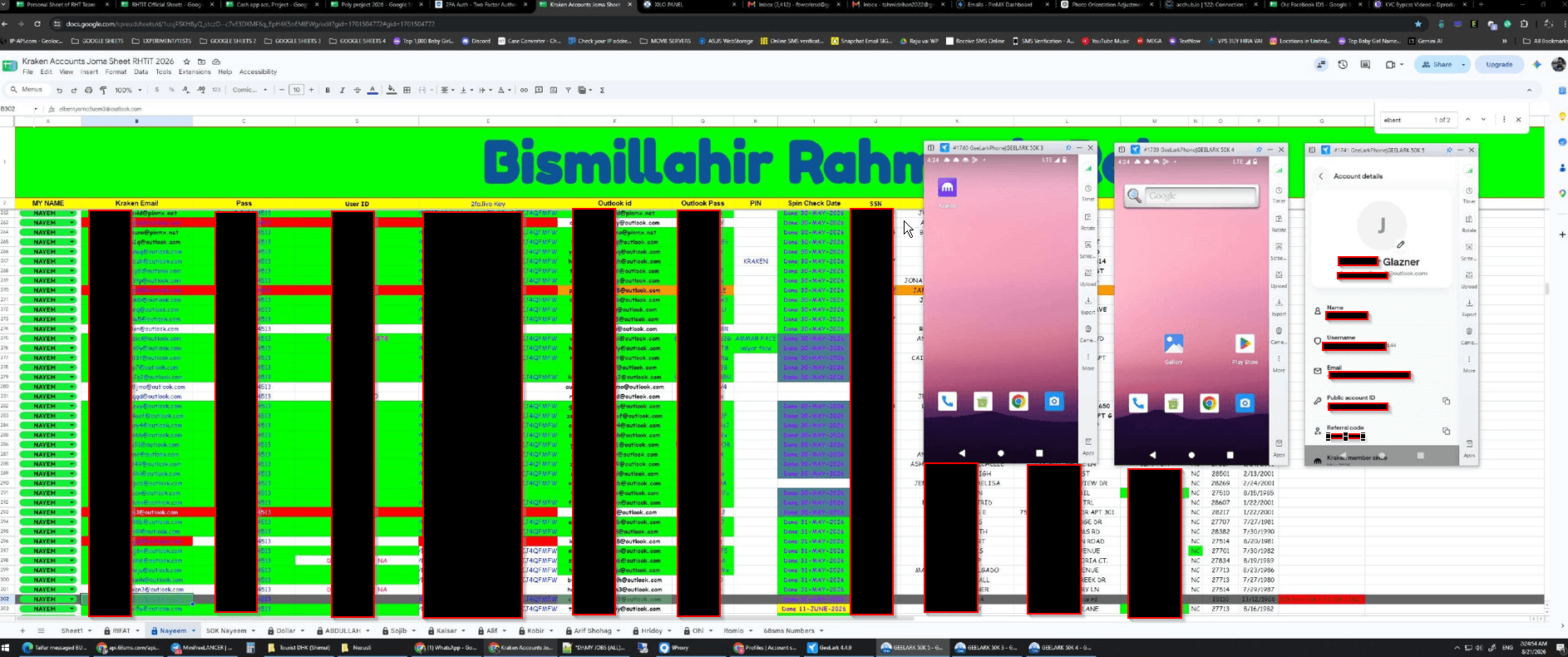Open the Windows Start menu

[6, 648]
